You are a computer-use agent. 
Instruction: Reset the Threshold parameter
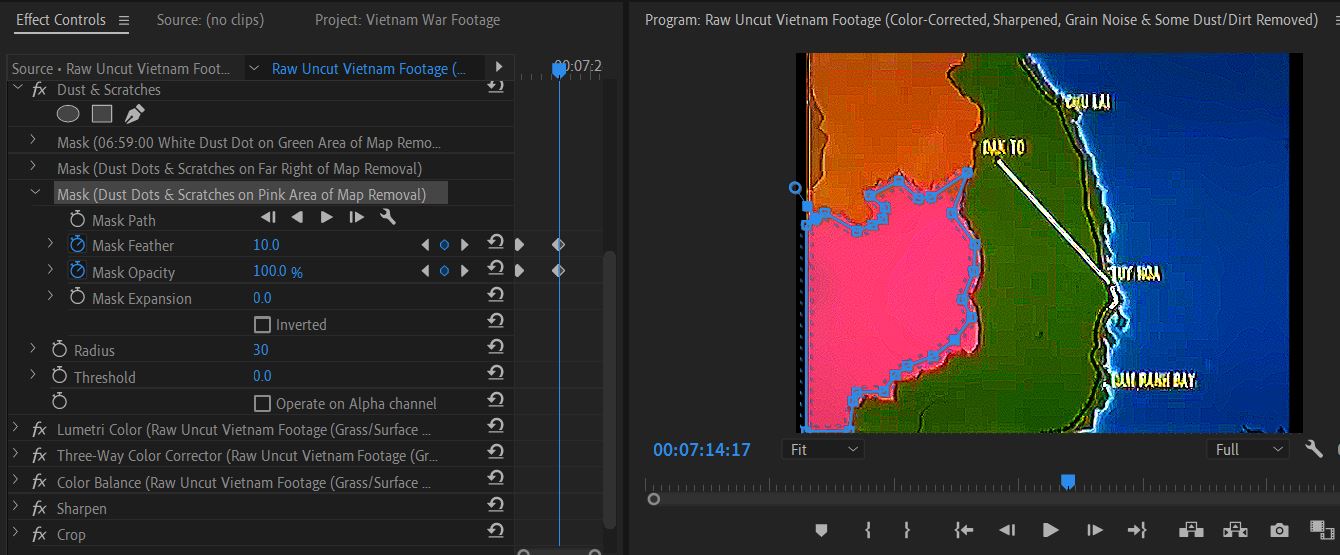tap(495, 373)
